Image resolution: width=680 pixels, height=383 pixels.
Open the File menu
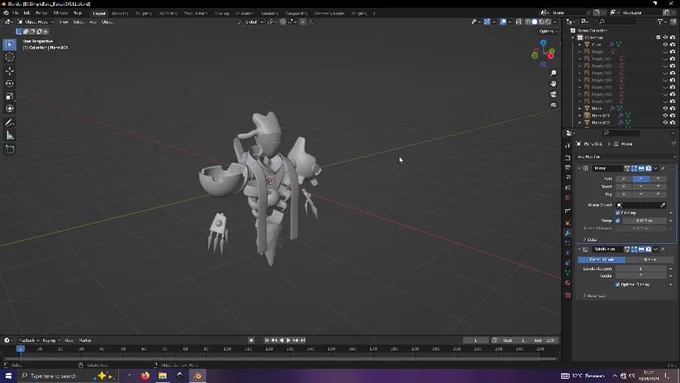pyautogui.click(x=16, y=13)
